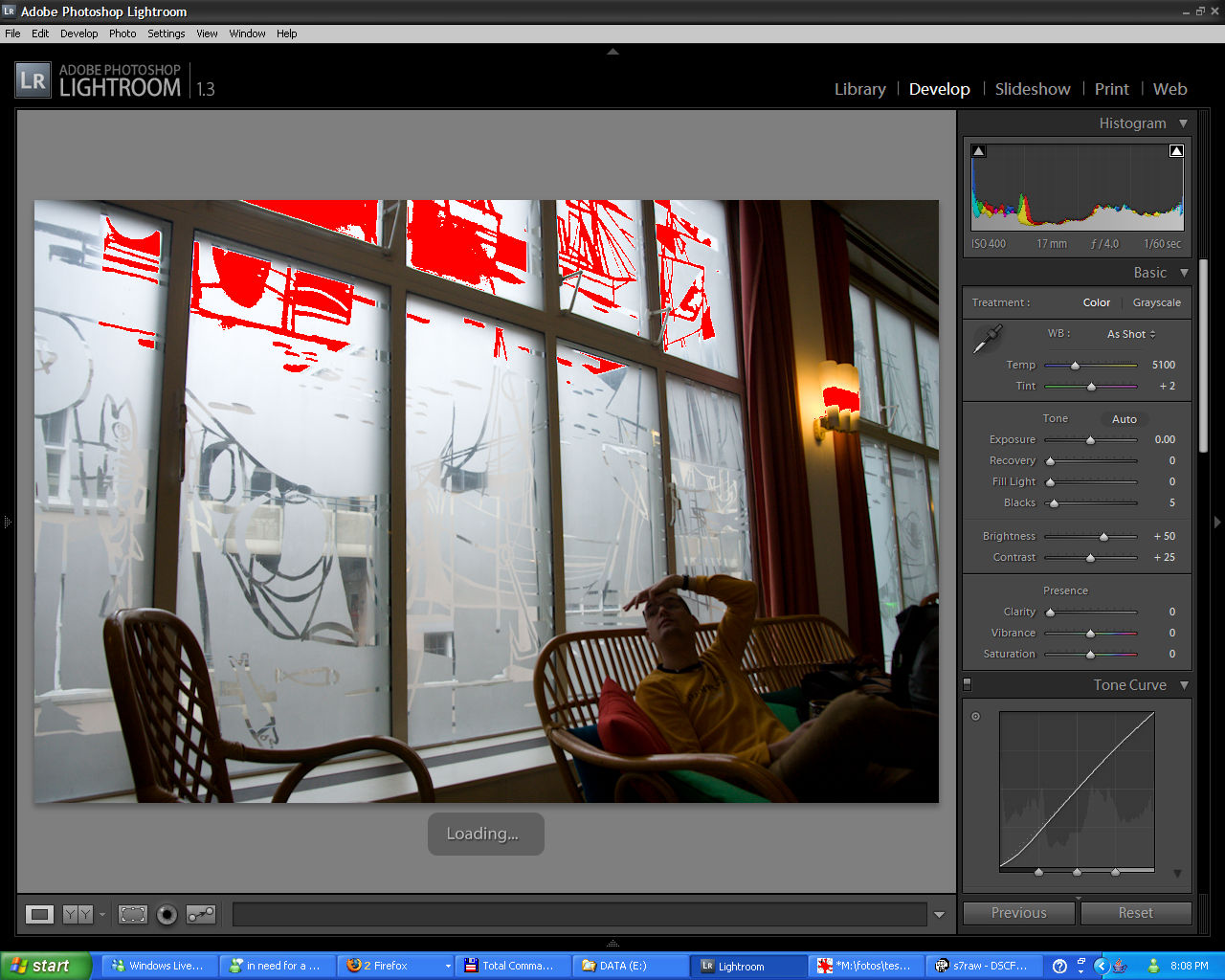
Task: Toggle the highlight clipping indicator in histogram
Action: click(x=1176, y=151)
